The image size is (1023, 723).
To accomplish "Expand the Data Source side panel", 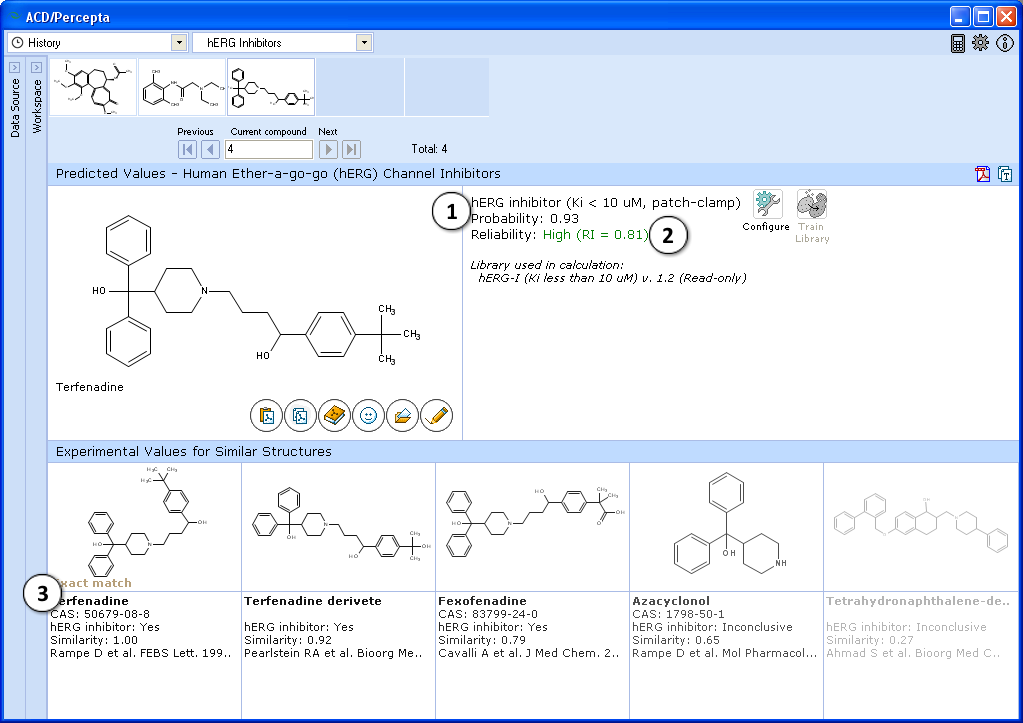I will point(14,67).
